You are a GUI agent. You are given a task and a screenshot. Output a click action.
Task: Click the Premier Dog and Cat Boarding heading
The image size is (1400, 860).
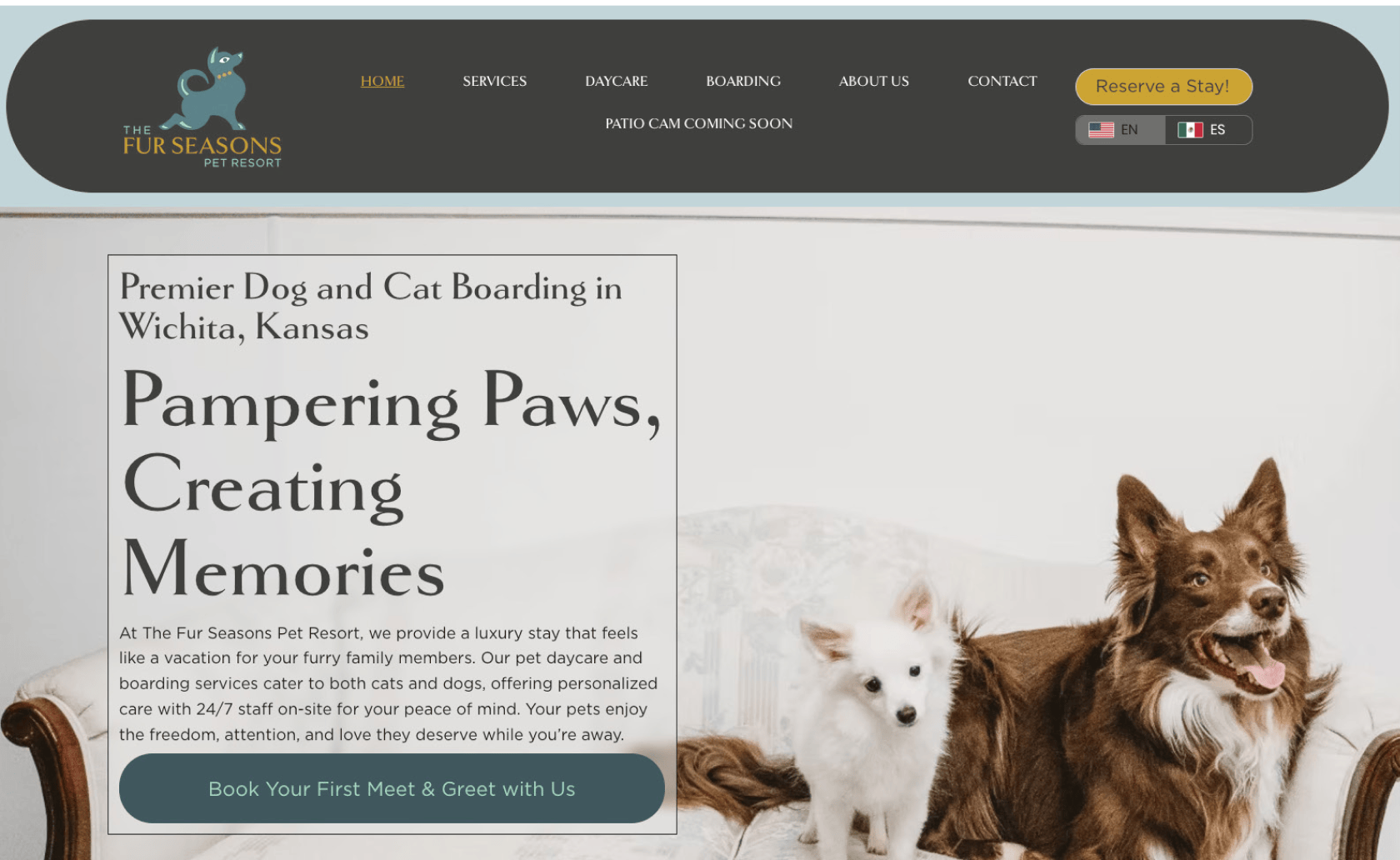371,307
